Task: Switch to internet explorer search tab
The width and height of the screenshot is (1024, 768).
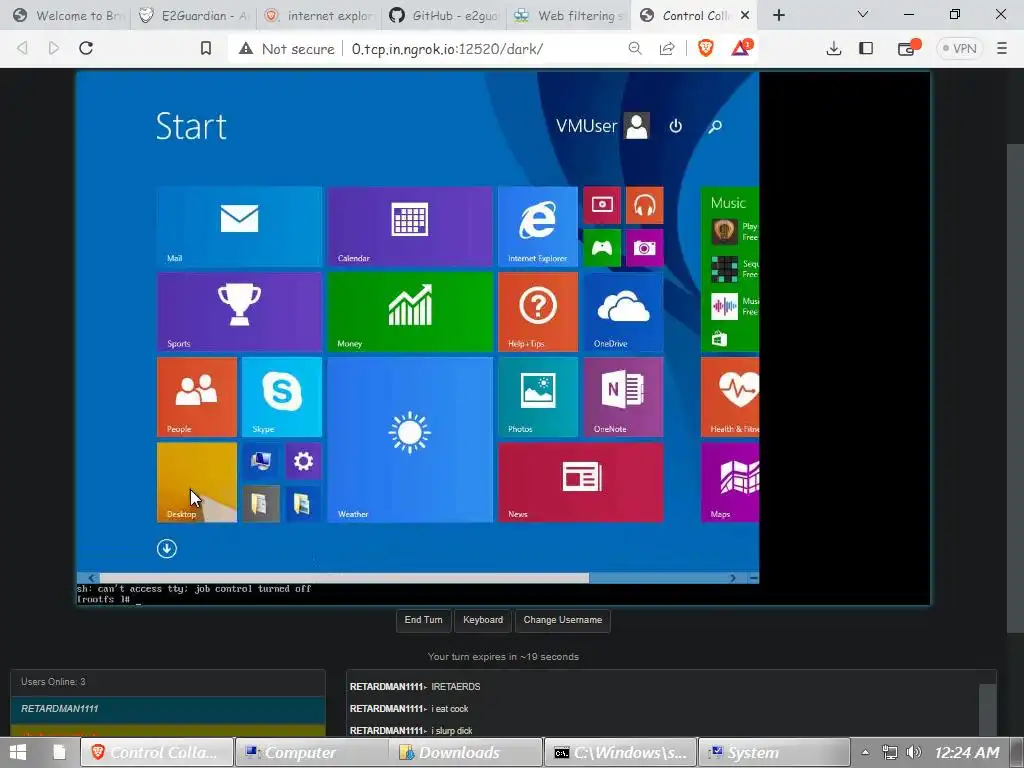Action: 319,16
